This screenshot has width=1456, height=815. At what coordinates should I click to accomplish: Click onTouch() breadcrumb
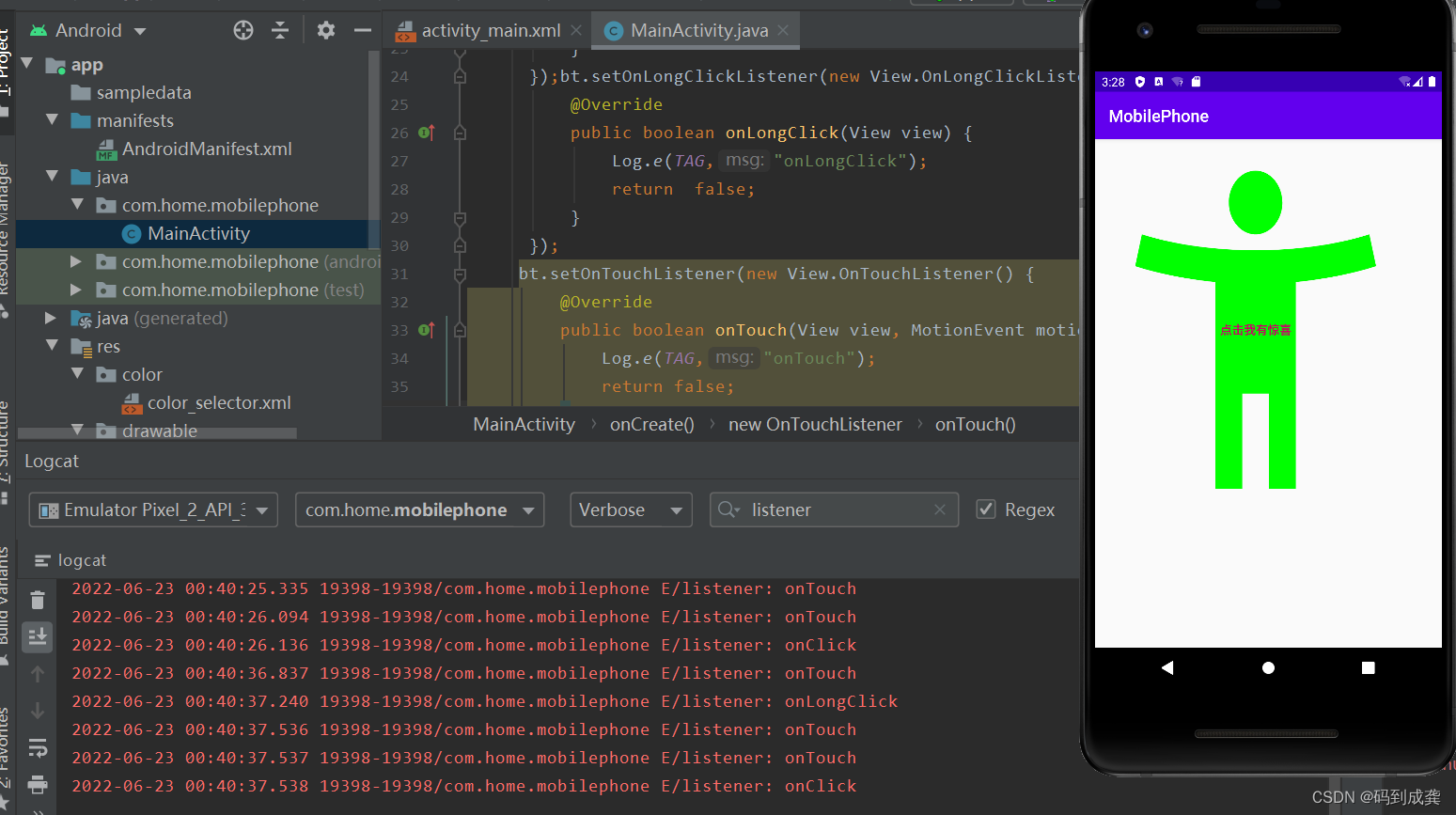975,424
